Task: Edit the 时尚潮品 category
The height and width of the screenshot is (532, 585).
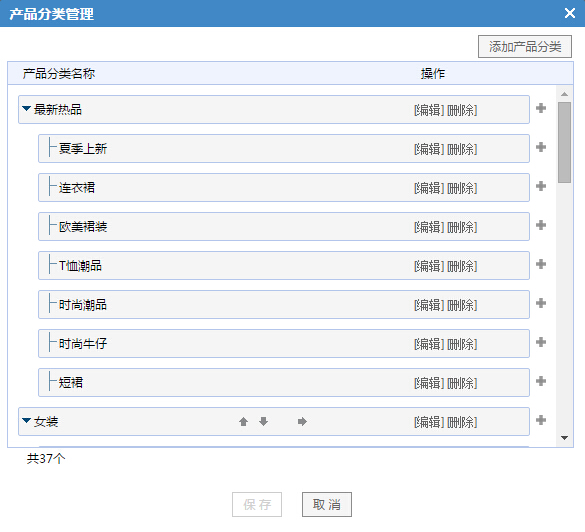Action: tap(429, 305)
